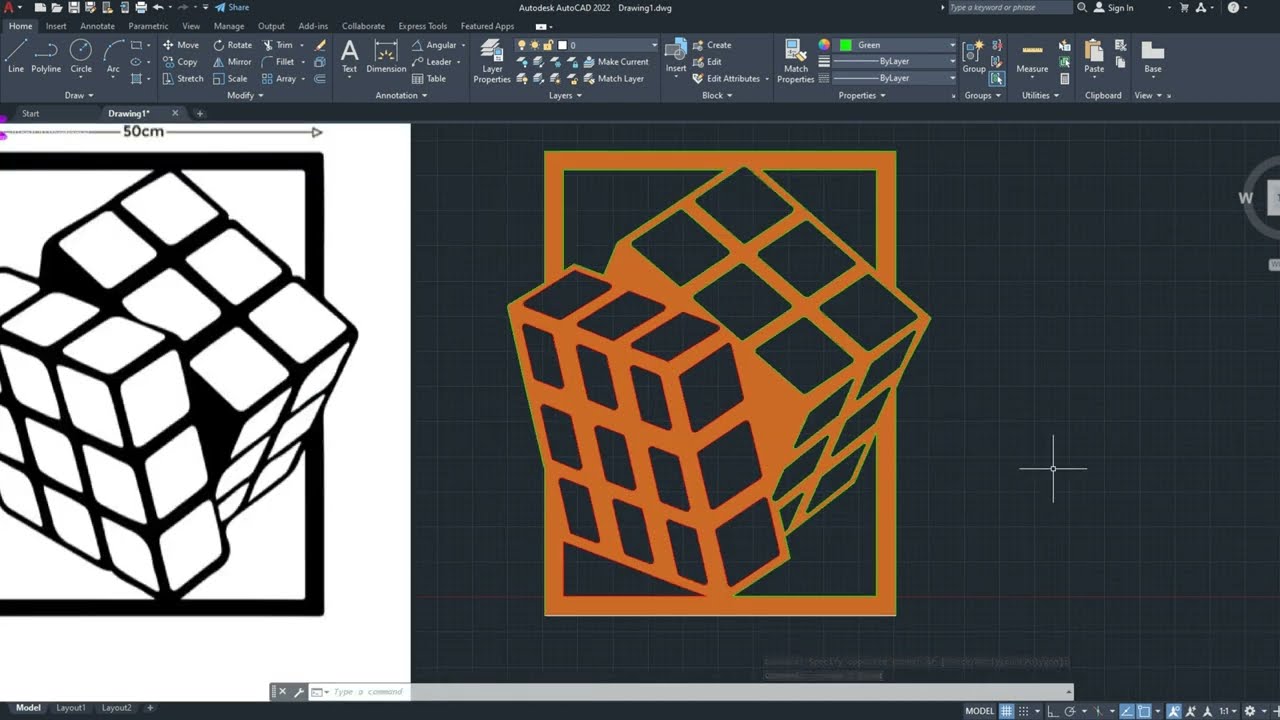The image size is (1280, 720).
Task: Click the Copy tool
Action: pos(180,62)
